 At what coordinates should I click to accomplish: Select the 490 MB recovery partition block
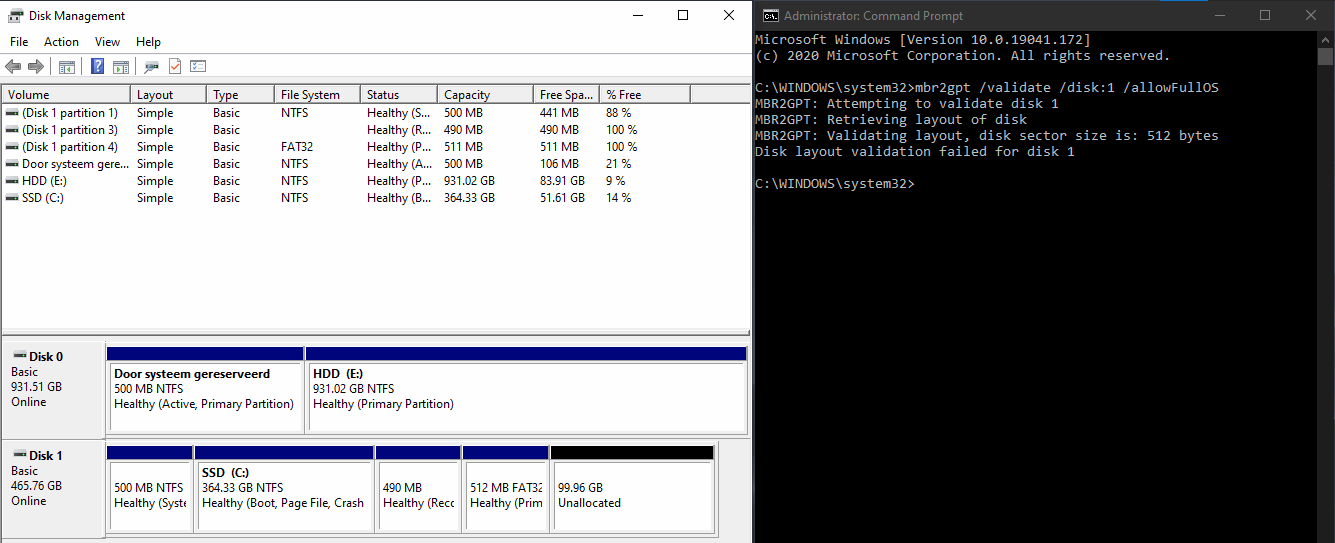(418, 489)
